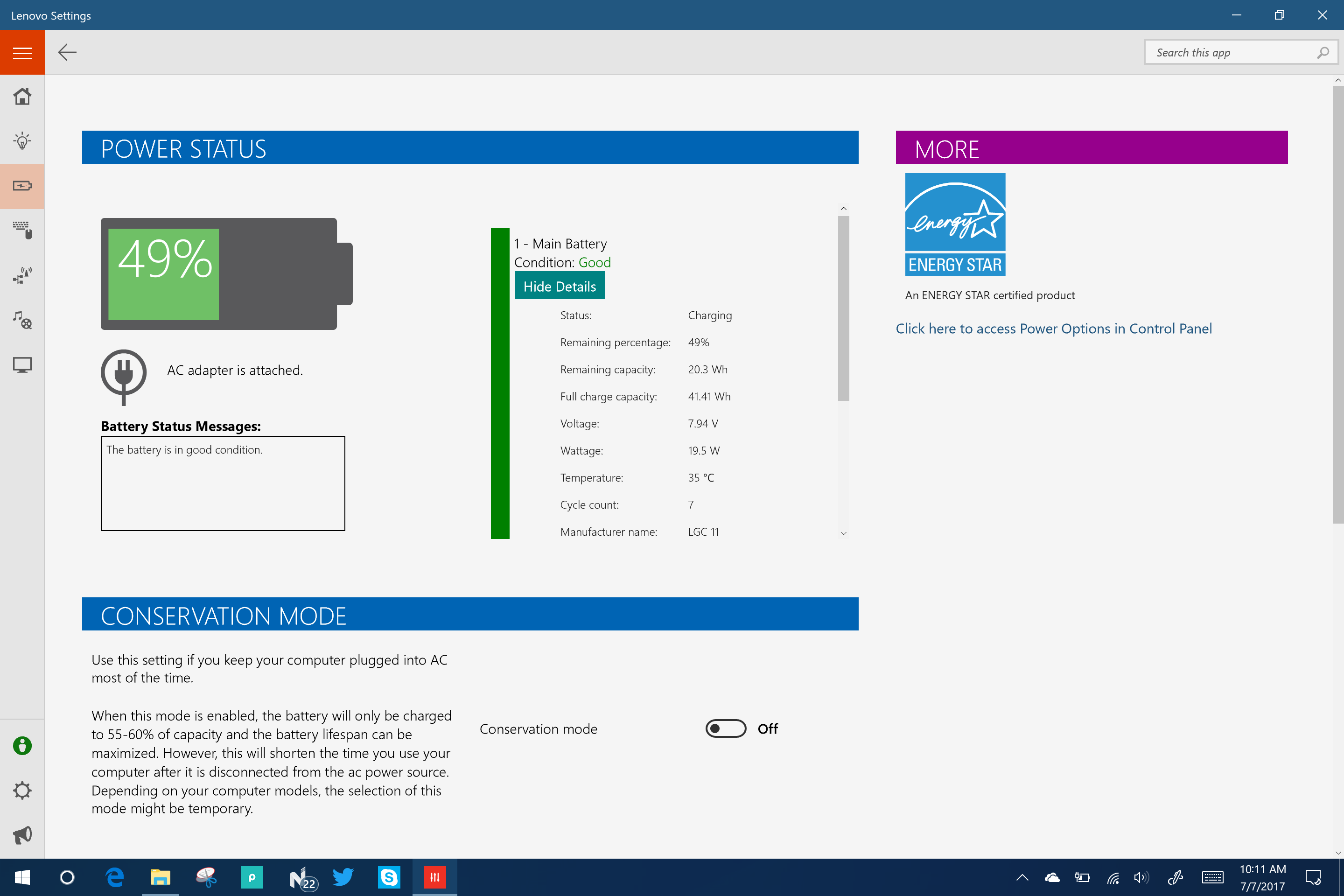Open the feedback megaphone icon
Image resolution: width=1344 pixels, height=896 pixels.
[x=22, y=834]
